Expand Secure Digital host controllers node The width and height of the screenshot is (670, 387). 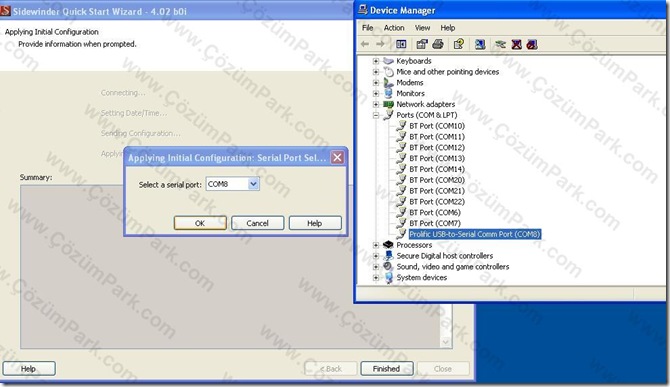coord(376,256)
